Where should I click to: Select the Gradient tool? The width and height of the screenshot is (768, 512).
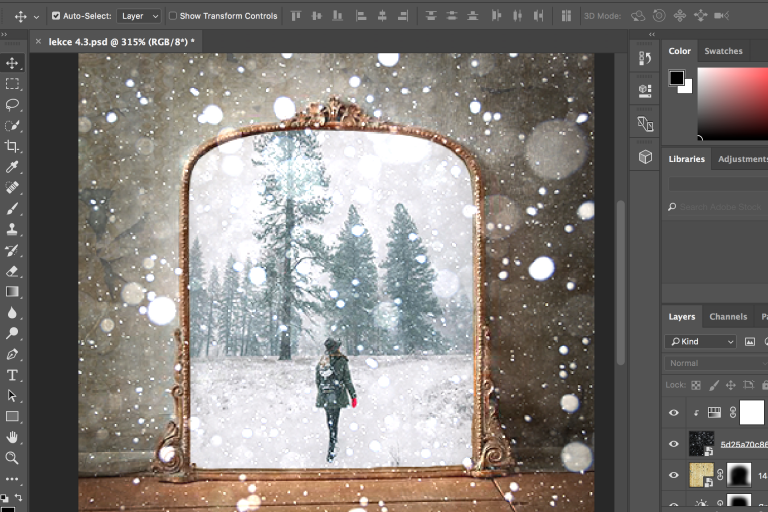(12, 292)
